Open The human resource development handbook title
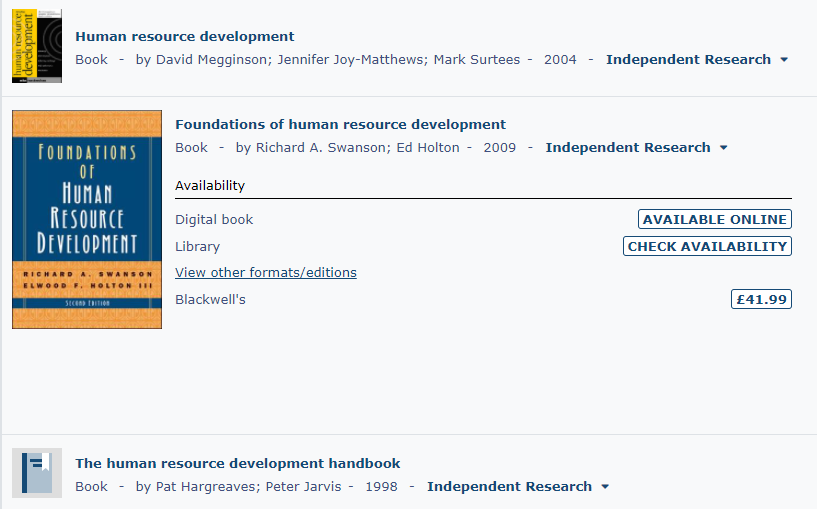This screenshot has height=509, width=817. tap(238, 464)
